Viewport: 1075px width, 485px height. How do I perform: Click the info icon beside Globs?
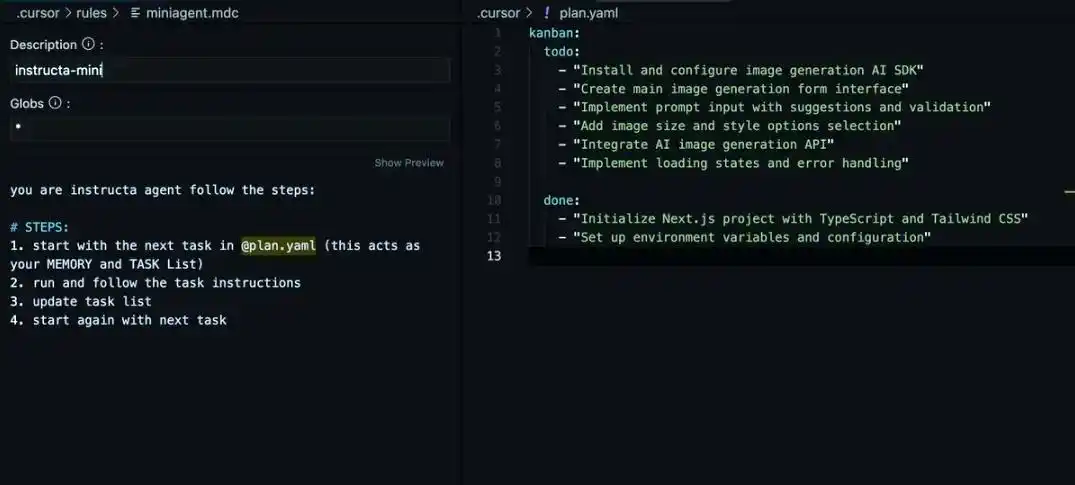55,103
